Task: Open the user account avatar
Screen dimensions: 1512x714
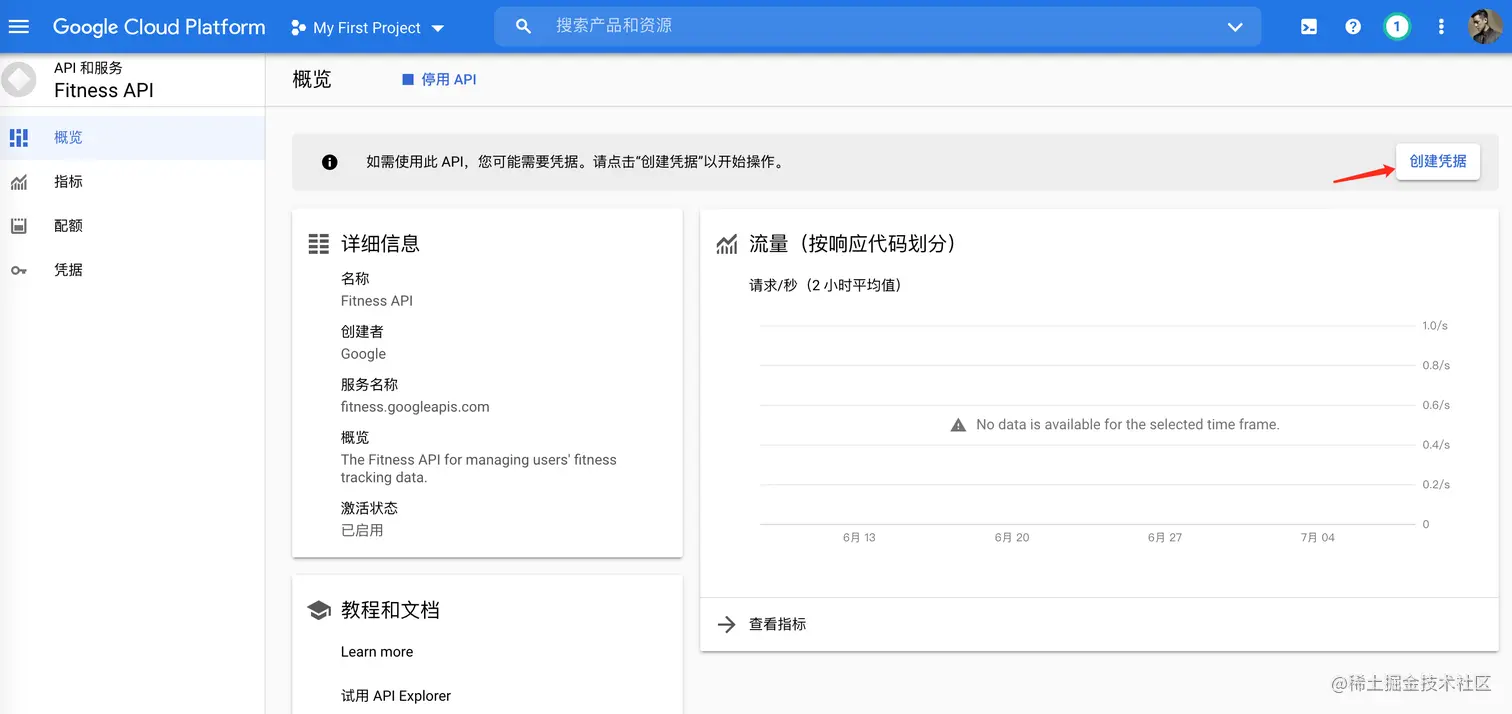Action: pos(1484,27)
